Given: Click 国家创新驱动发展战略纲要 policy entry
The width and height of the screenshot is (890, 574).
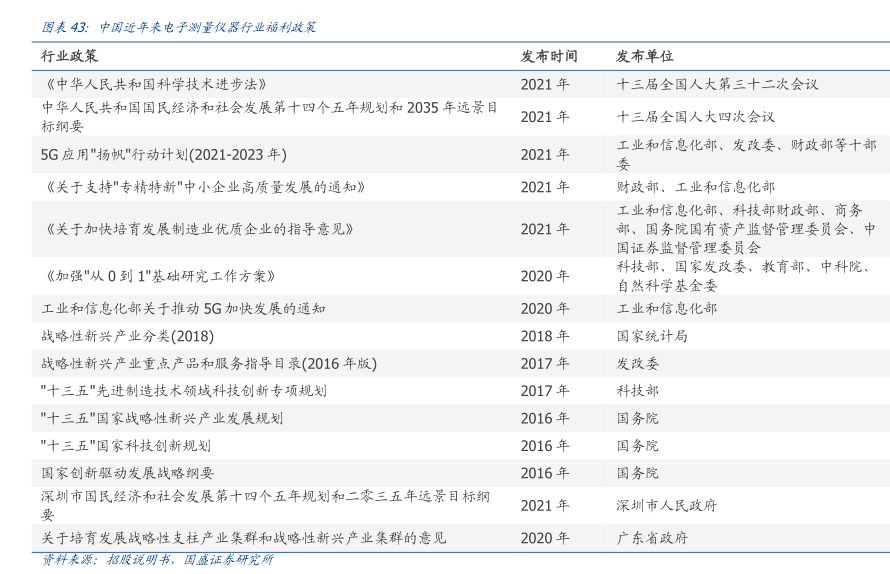Looking at the screenshot, I should 127,473.
